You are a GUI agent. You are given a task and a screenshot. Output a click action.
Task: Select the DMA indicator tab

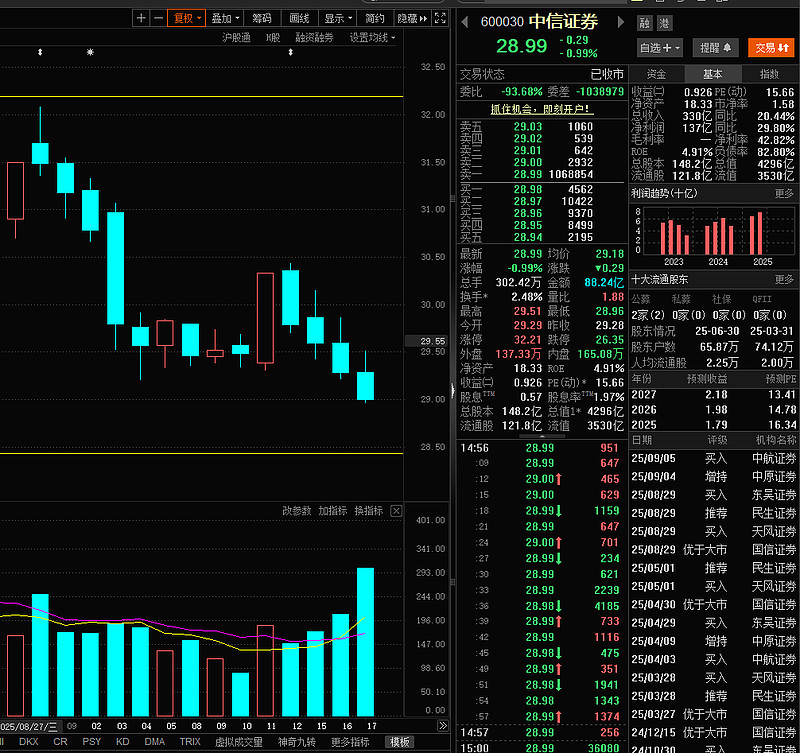coord(155,742)
